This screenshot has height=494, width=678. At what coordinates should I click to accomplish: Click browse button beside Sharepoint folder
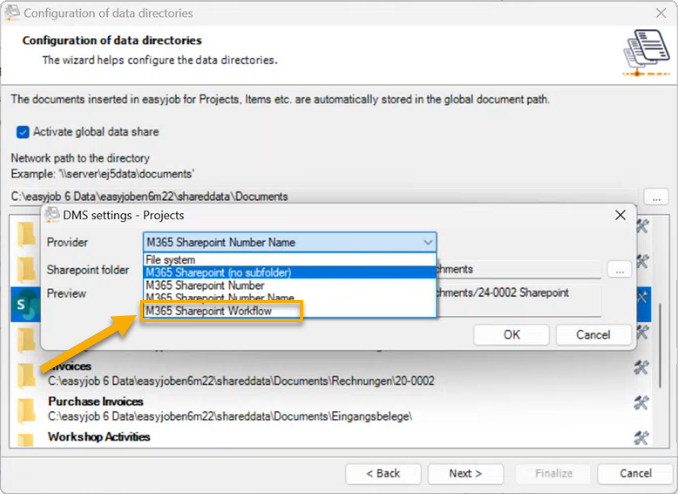(617, 269)
